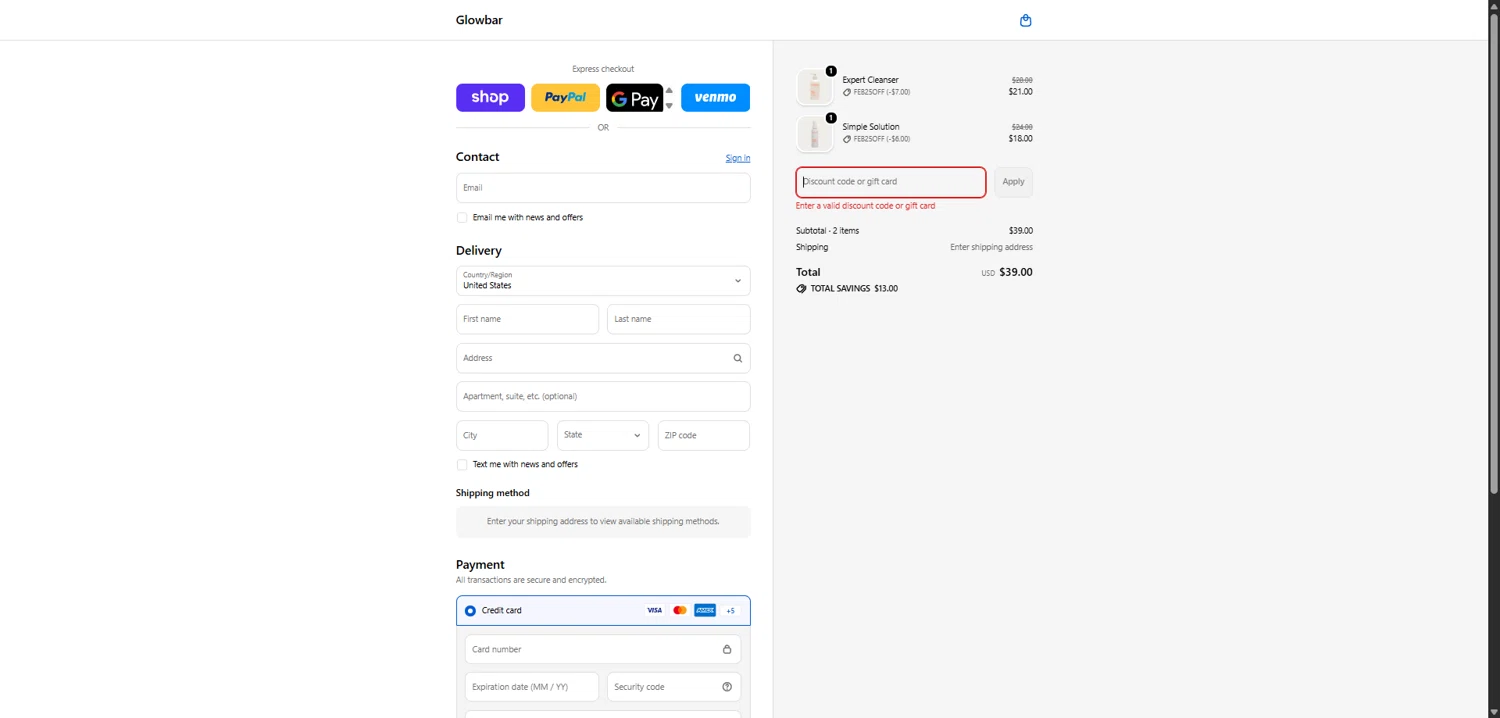Focus the Discount code or gift card field
Viewport: 1500px width, 718px height.
[x=891, y=182]
